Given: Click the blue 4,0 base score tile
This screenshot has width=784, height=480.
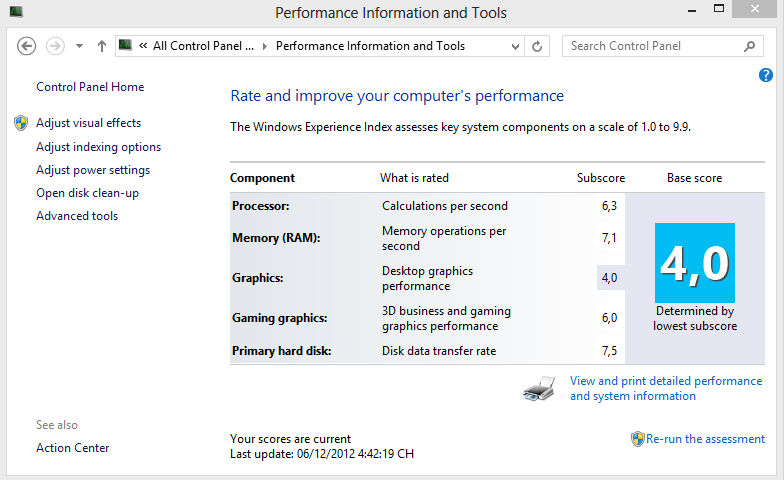Looking at the screenshot, I should pyautogui.click(x=695, y=262).
